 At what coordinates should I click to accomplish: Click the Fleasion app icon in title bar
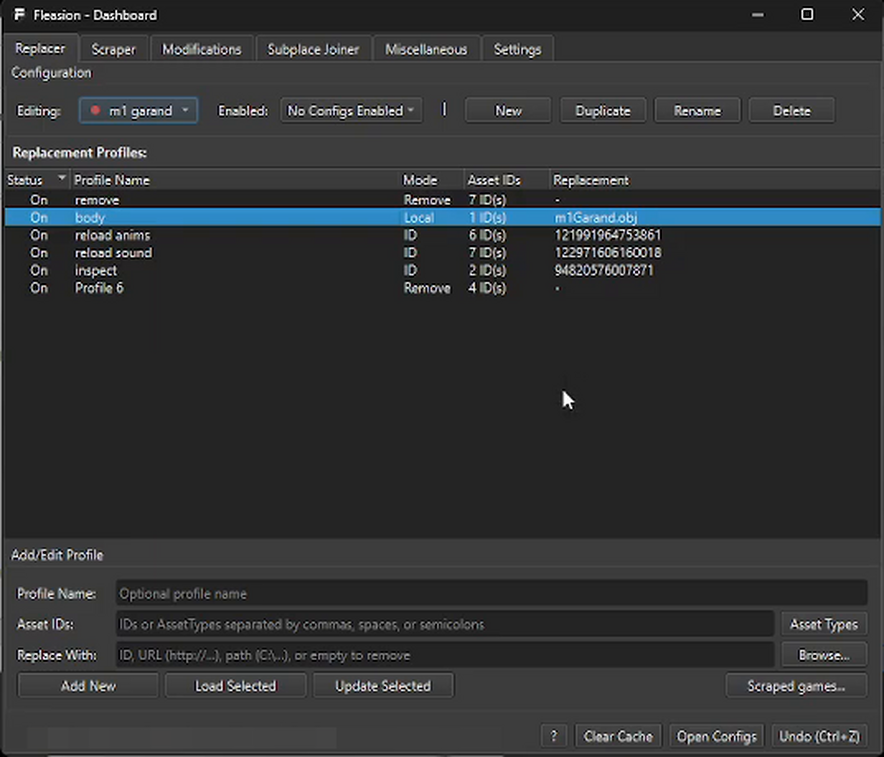(20, 14)
